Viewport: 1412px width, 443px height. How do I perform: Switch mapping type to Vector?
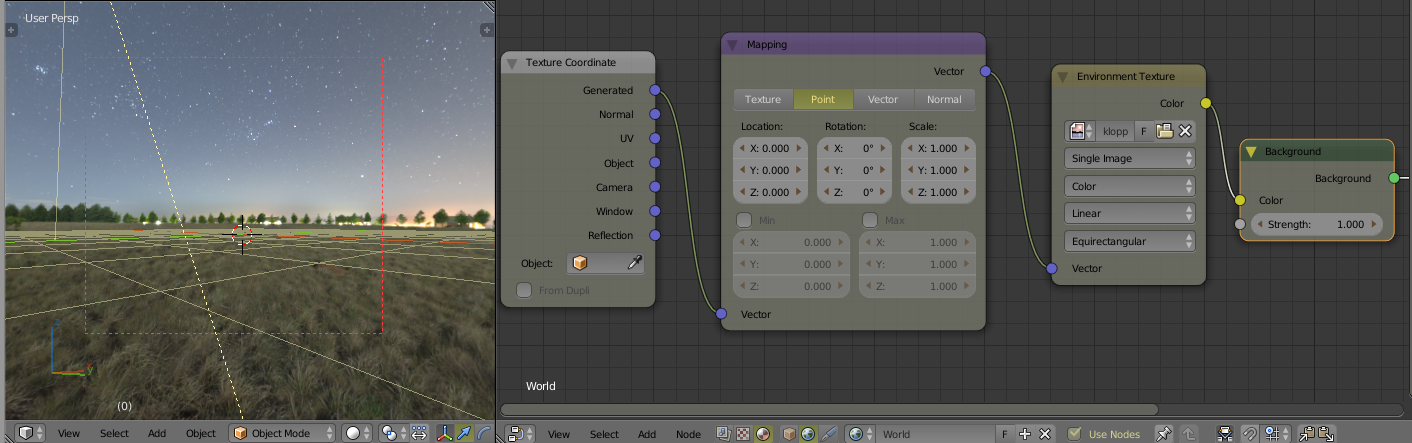(x=883, y=100)
